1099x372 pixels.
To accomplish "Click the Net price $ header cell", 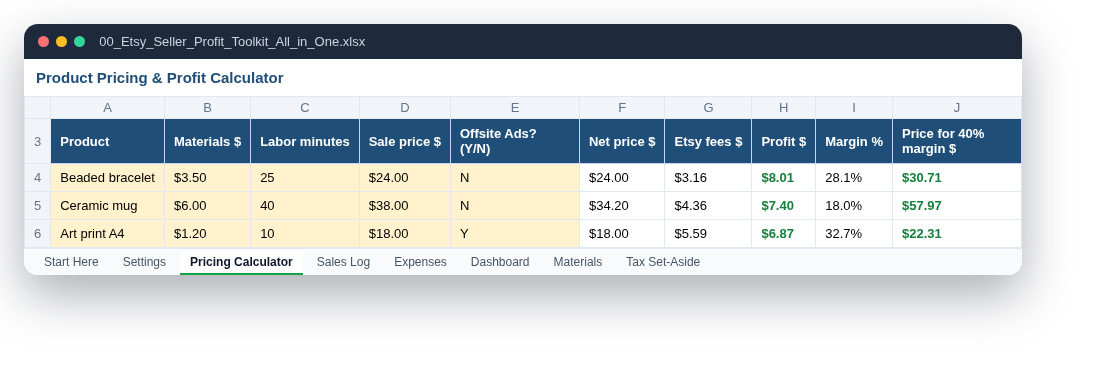I will pyautogui.click(x=622, y=142).
